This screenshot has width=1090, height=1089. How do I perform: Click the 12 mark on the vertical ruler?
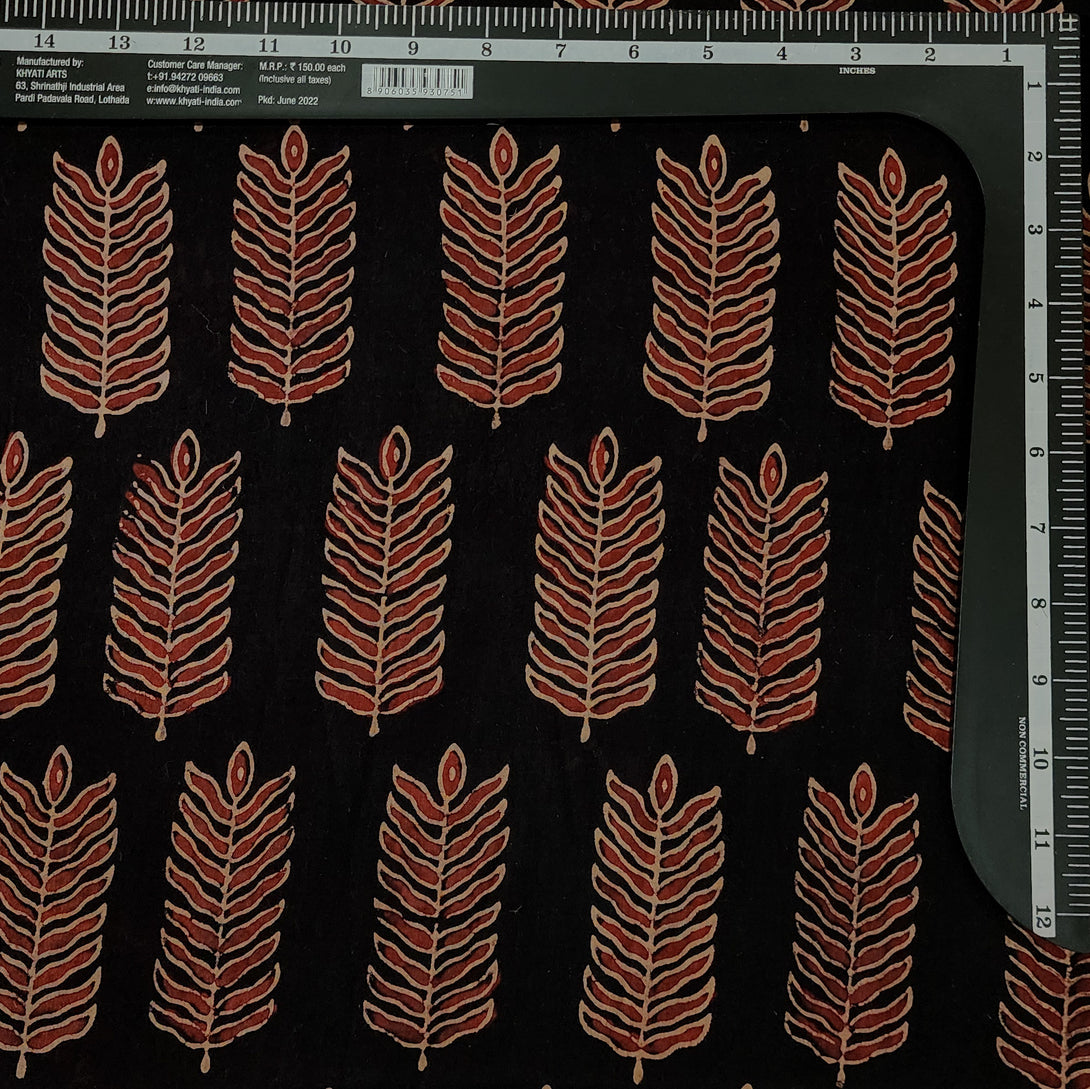tap(1043, 916)
